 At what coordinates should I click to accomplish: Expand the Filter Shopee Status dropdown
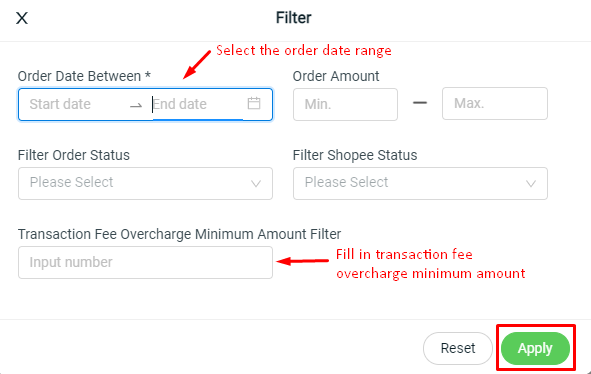pos(420,184)
